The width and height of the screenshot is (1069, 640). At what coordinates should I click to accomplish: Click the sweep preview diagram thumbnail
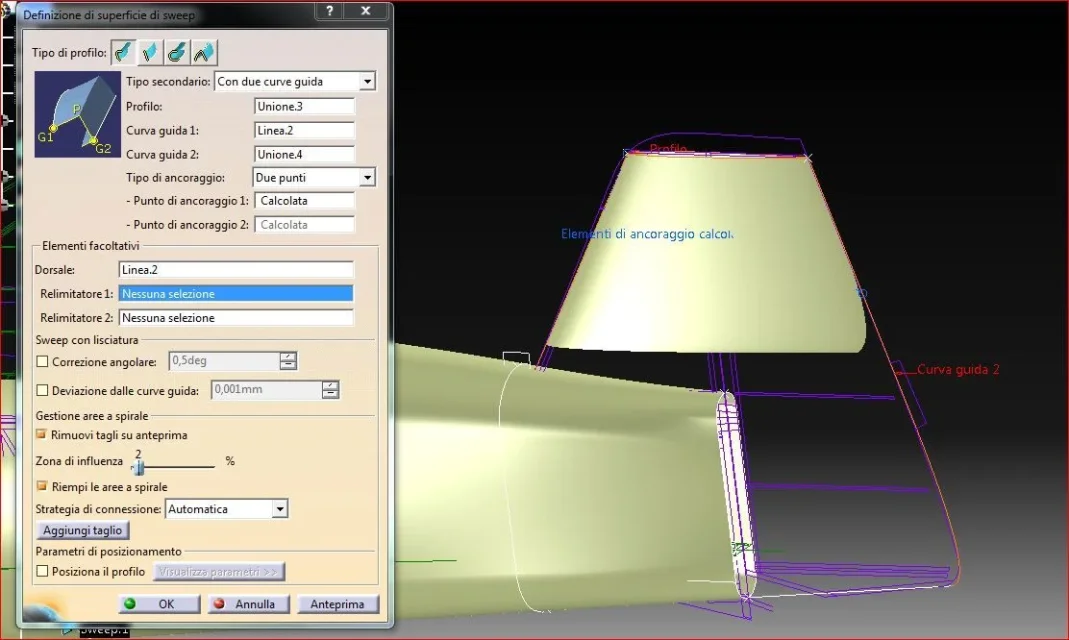(78, 114)
